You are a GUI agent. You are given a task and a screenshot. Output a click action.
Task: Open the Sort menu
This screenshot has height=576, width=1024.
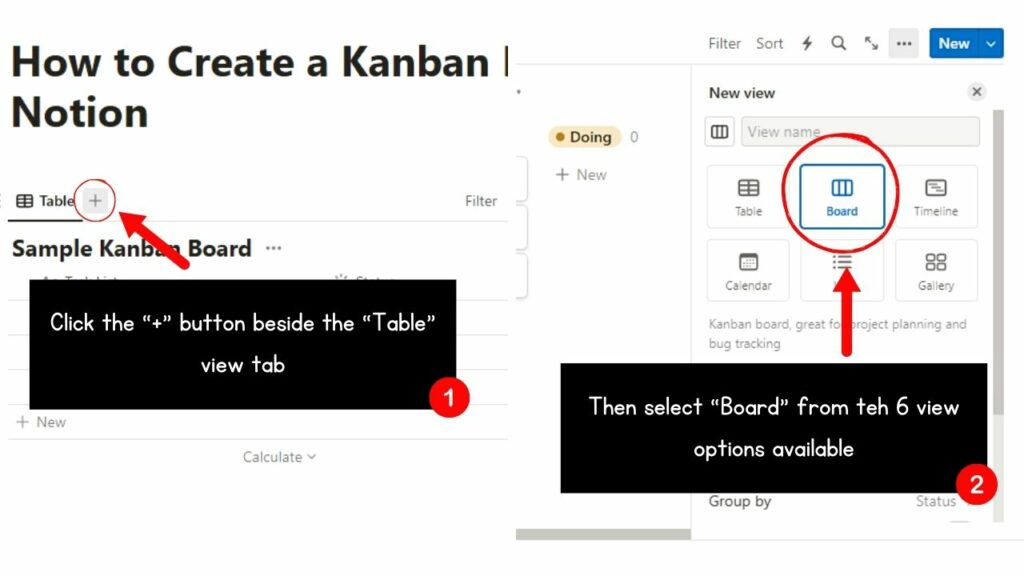click(x=769, y=43)
